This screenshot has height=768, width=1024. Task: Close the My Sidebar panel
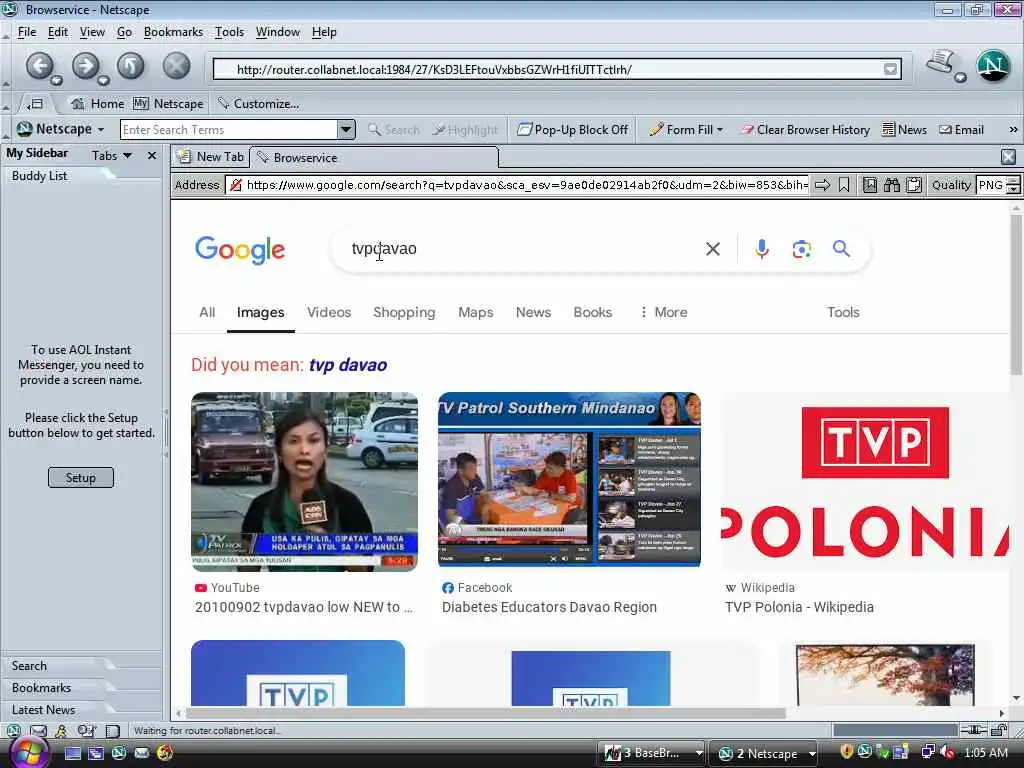click(x=152, y=155)
